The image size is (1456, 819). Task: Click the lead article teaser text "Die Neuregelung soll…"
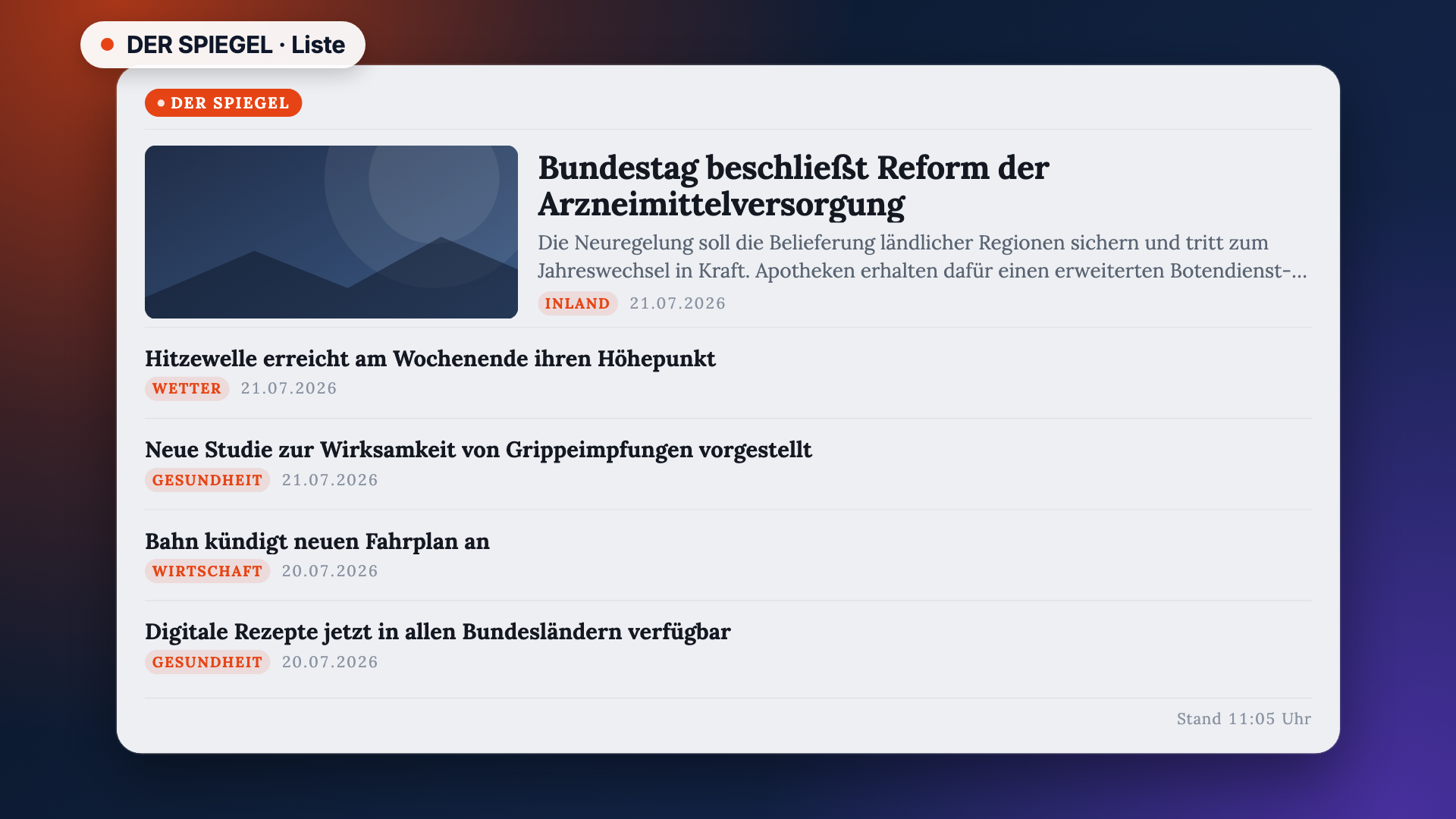click(923, 256)
